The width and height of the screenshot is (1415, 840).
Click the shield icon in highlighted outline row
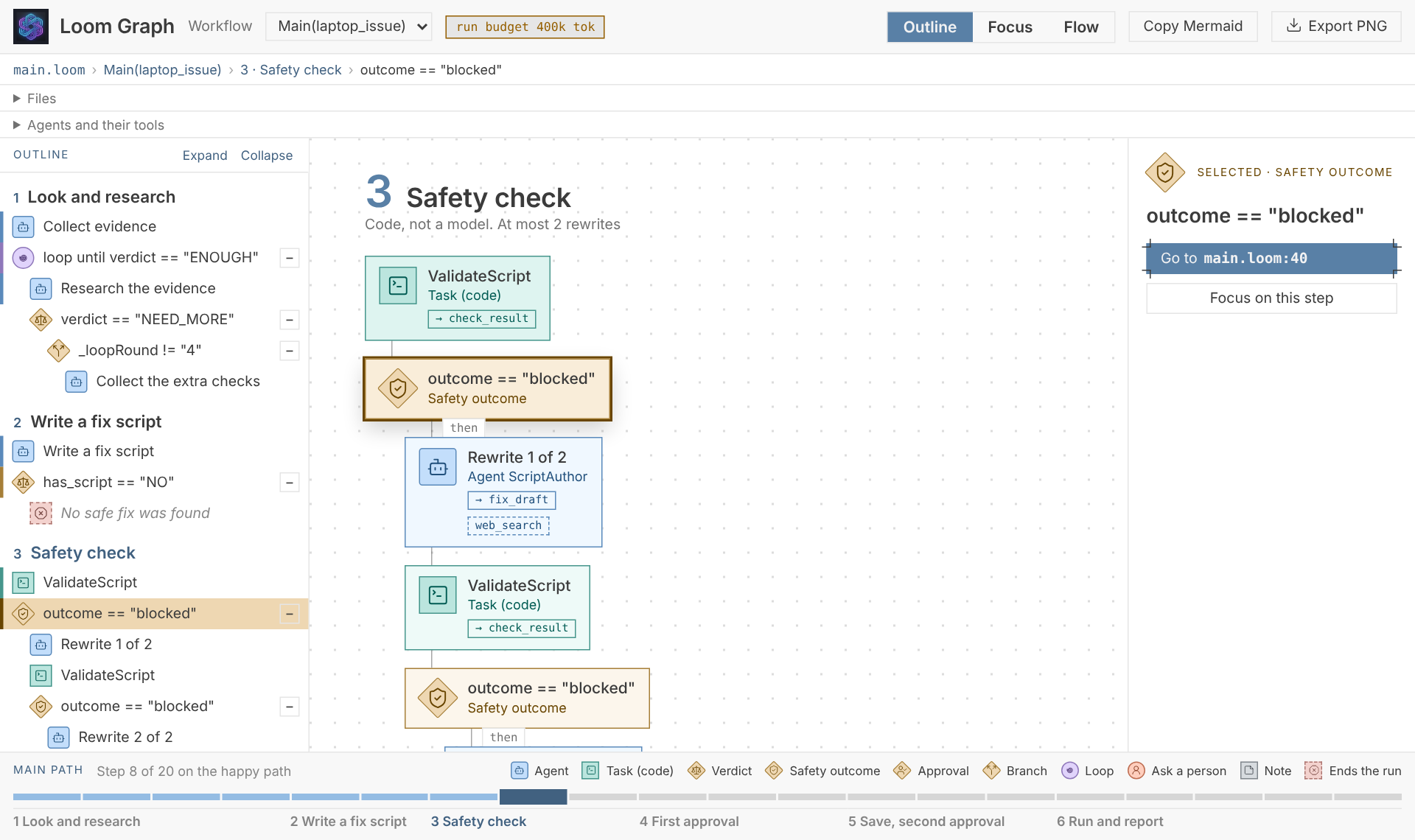24,614
